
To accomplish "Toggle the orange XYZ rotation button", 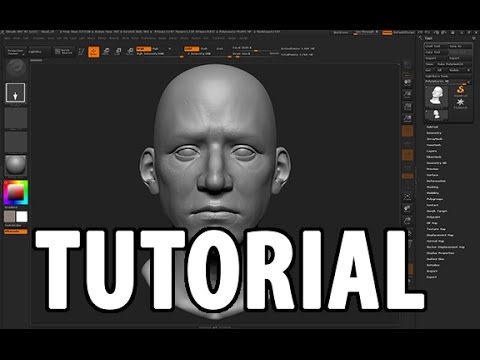I will pos(407,176).
